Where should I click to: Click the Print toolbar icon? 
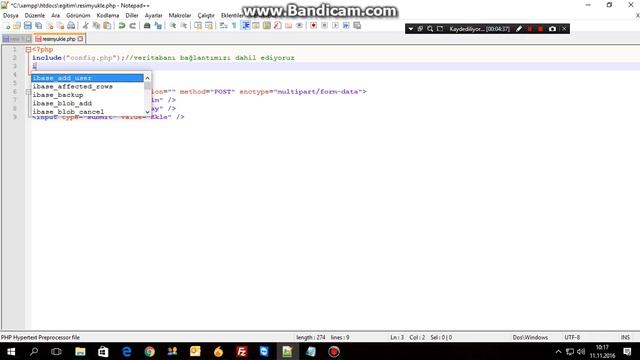click(x=71, y=26)
